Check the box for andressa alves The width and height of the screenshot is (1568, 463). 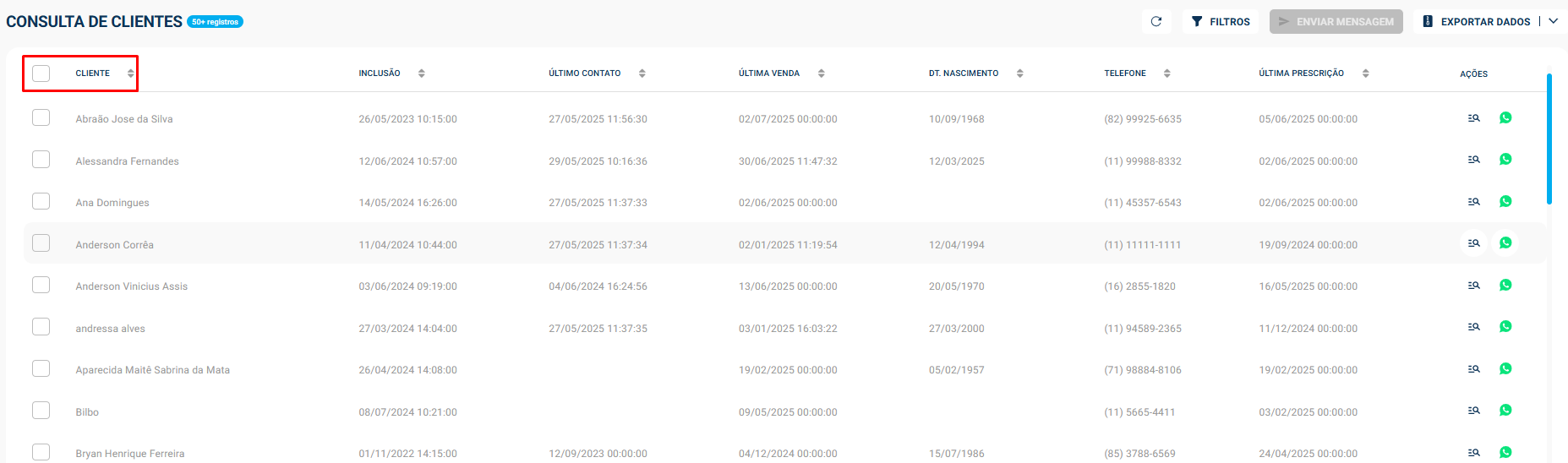pos(41,327)
